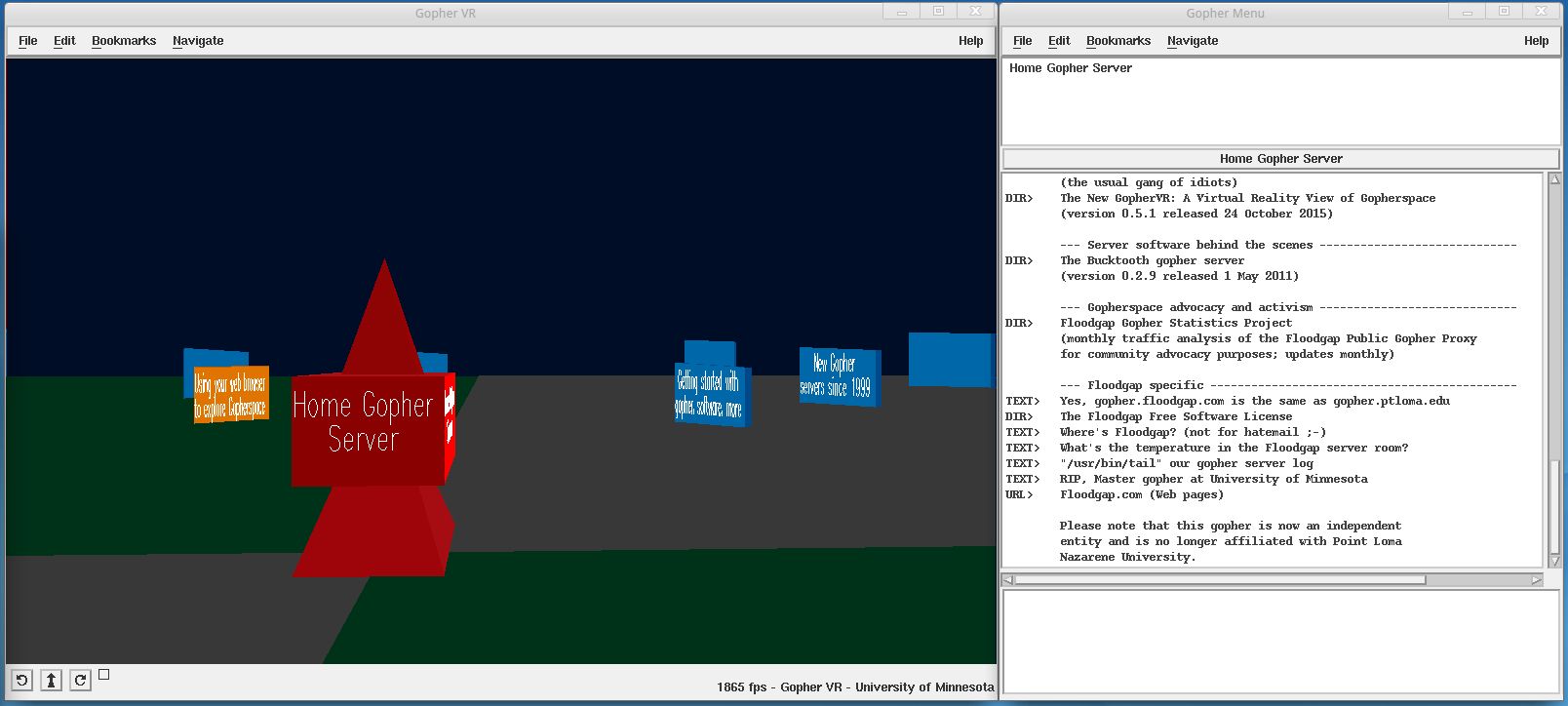Click '(version 0.2.9 released 1 May 2011)' line

click(x=1179, y=276)
